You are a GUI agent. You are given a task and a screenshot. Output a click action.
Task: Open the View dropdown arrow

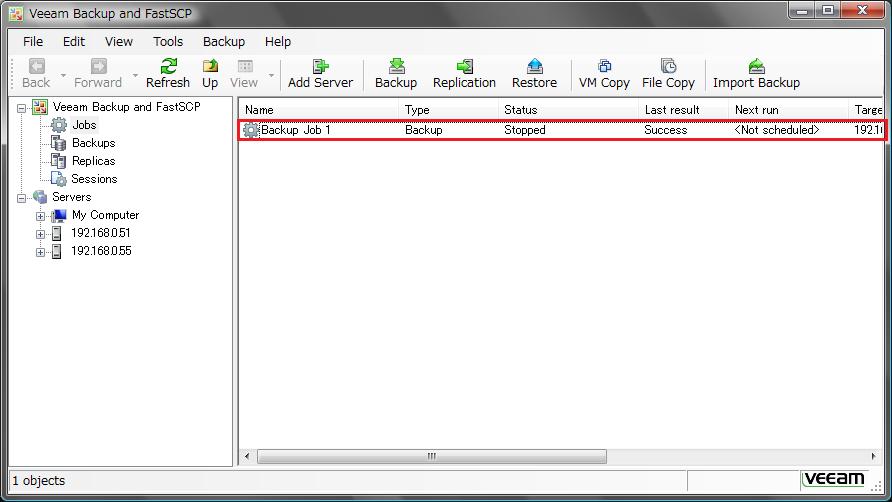tap(271, 75)
